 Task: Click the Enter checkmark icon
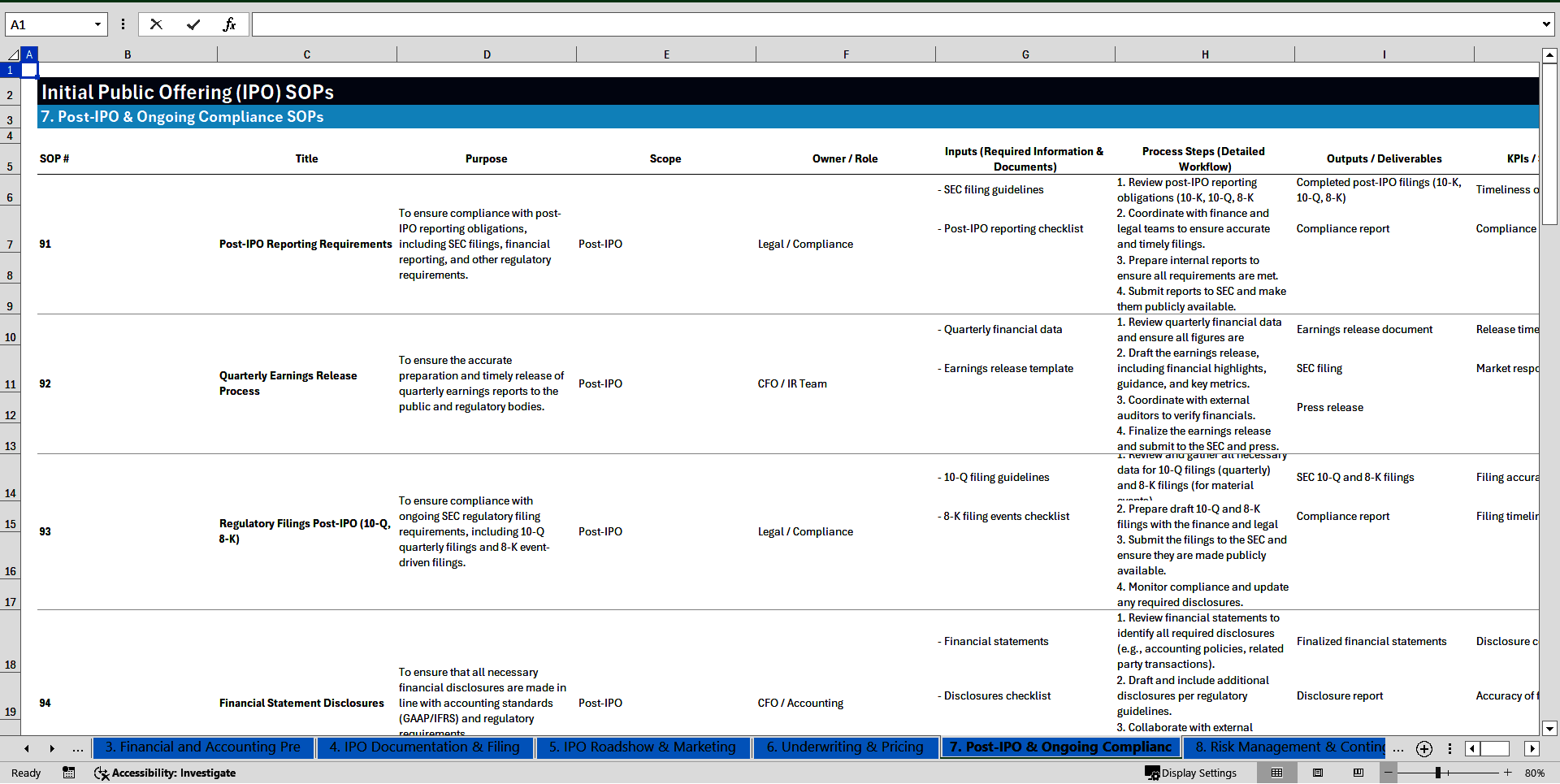pos(193,24)
